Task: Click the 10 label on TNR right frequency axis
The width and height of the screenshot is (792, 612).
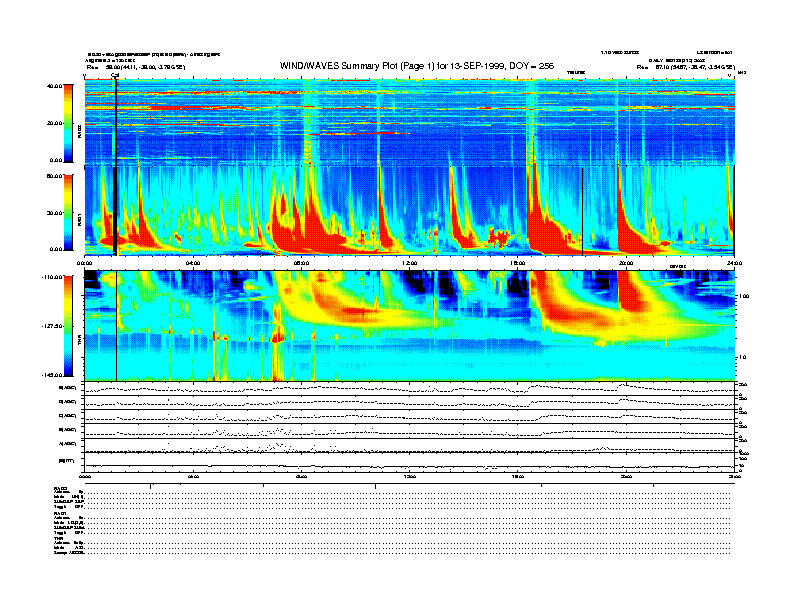Action: [742, 358]
